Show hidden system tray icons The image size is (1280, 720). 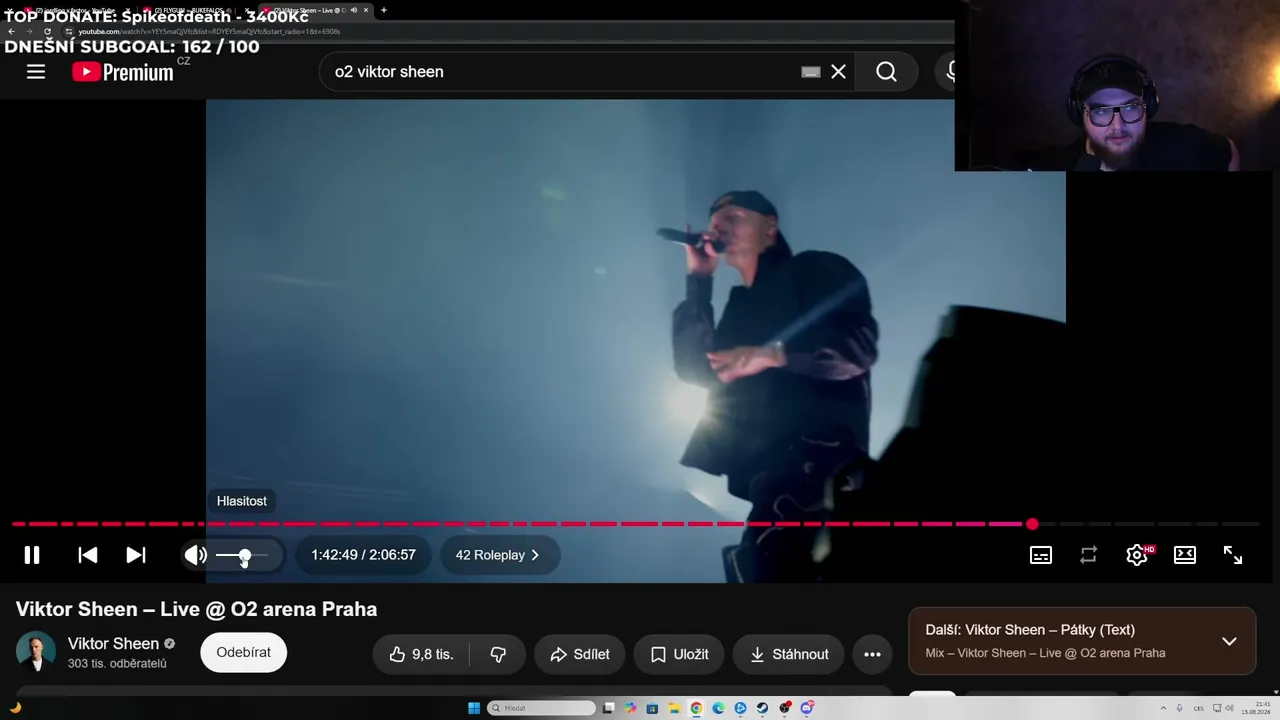point(1163,708)
